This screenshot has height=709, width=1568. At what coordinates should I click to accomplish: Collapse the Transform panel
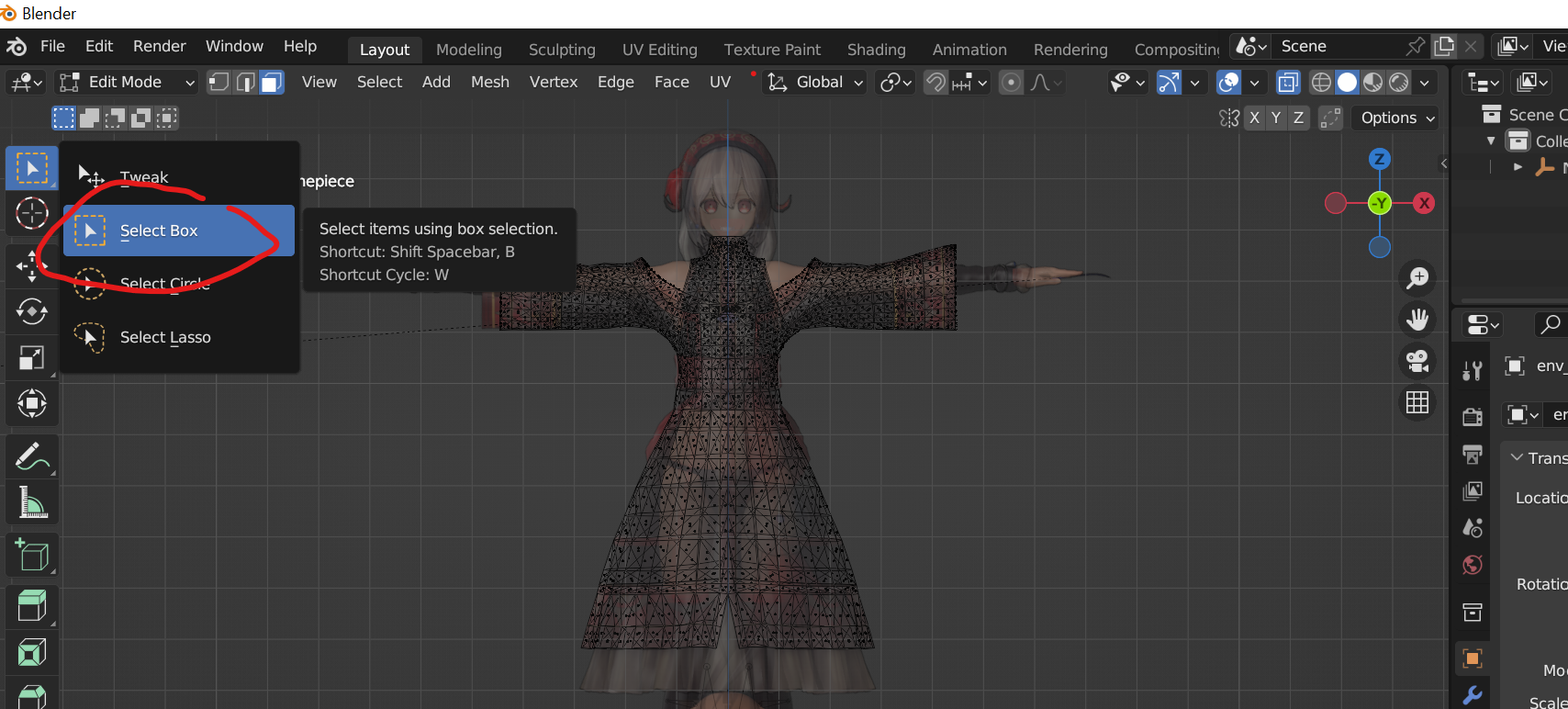(x=1517, y=457)
